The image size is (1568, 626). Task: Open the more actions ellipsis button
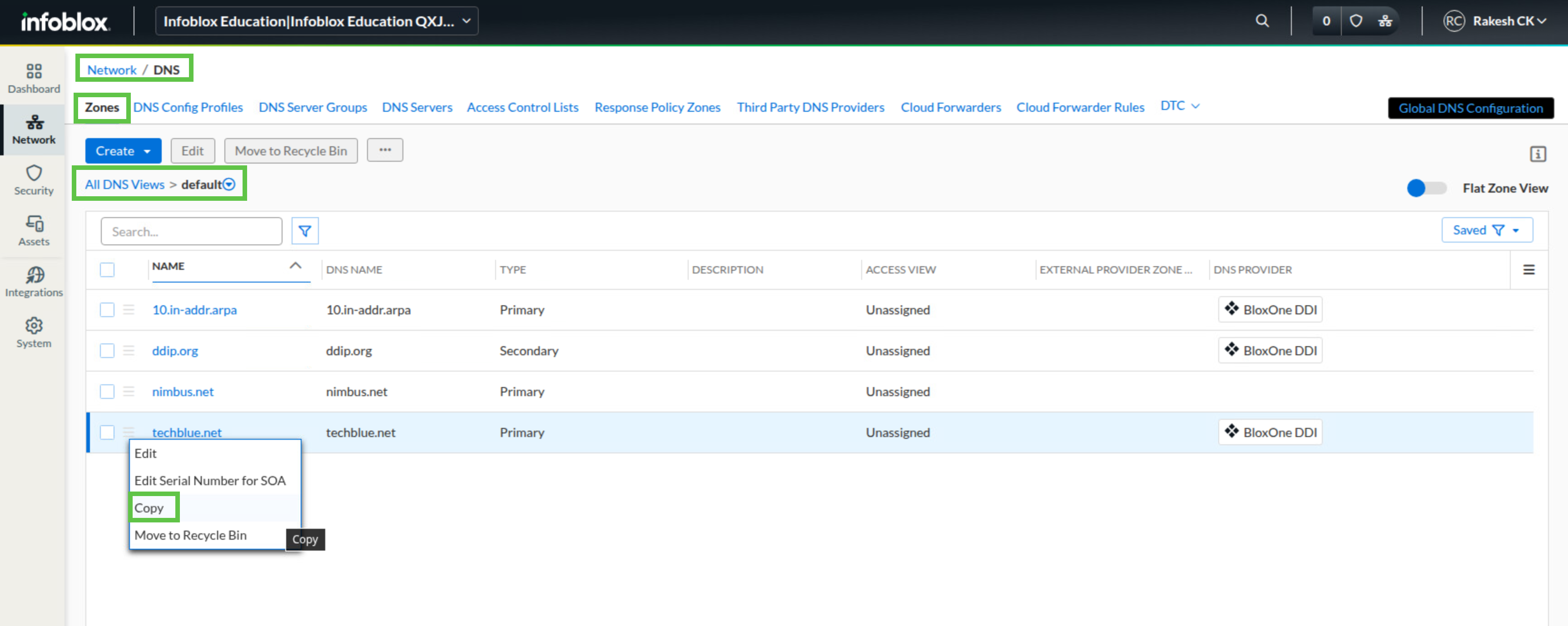[385, 150]
